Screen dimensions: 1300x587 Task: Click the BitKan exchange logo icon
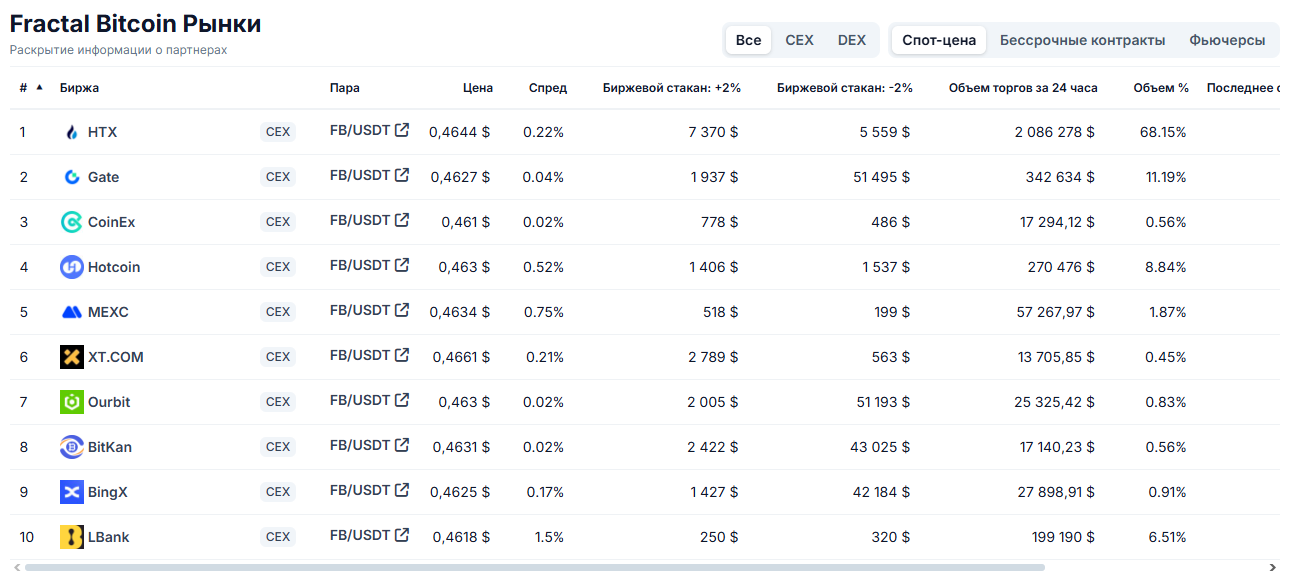pyautogui.click(x=72, y=447)
